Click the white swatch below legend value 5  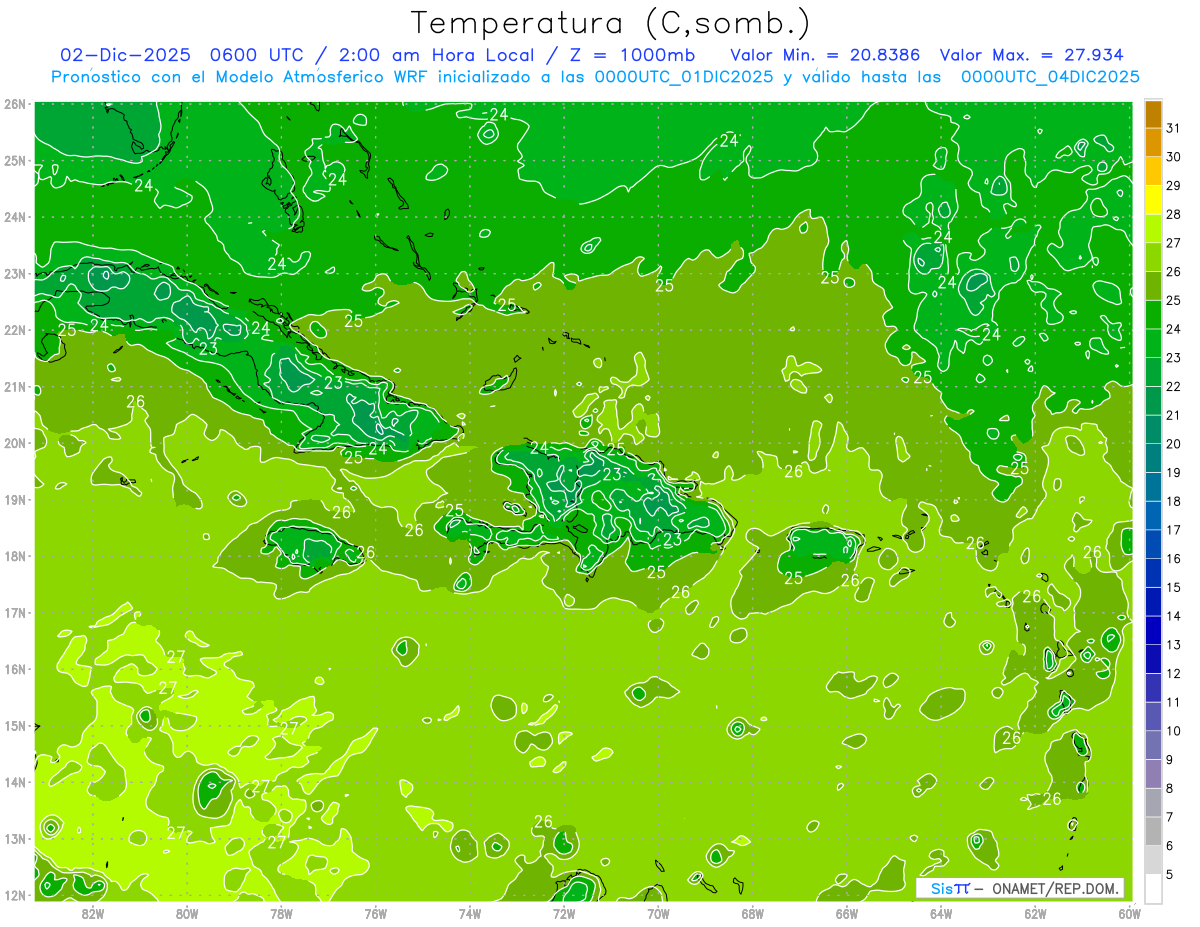[x=1153, y=888]
